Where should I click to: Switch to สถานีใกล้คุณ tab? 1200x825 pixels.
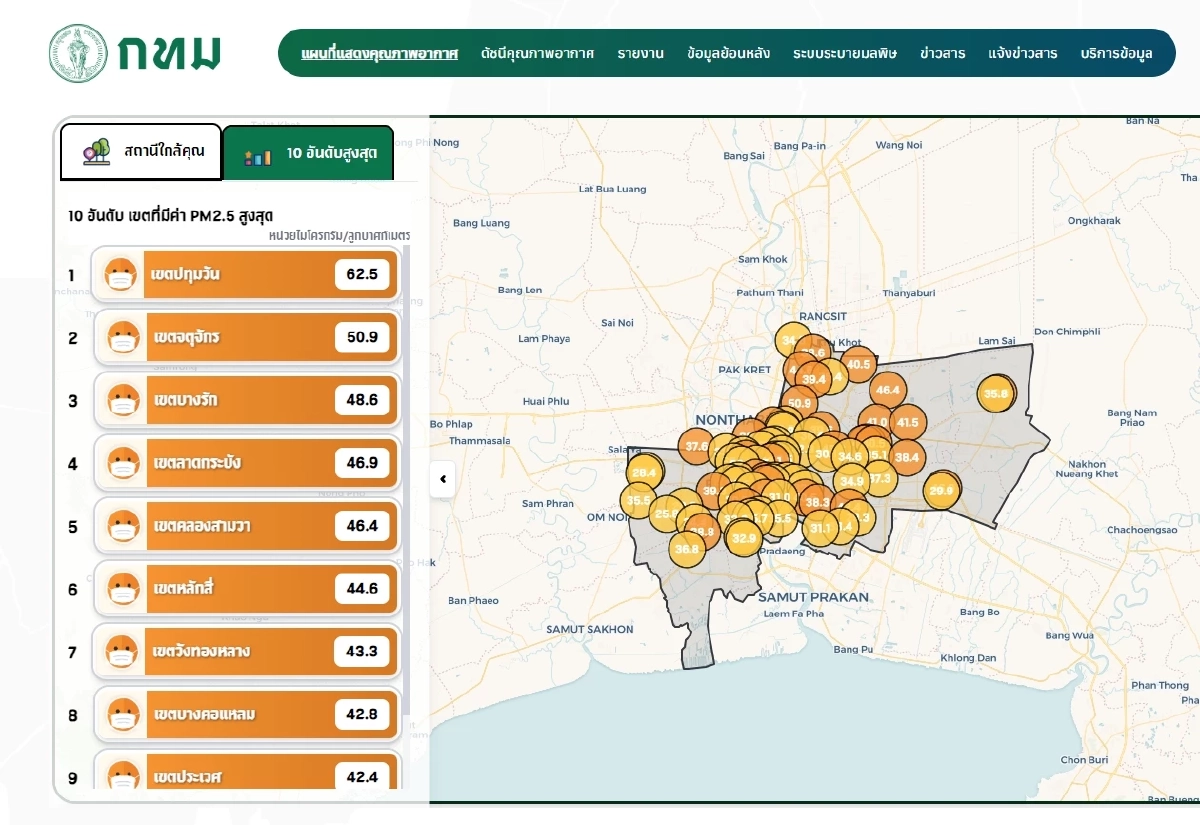(141, 152)
